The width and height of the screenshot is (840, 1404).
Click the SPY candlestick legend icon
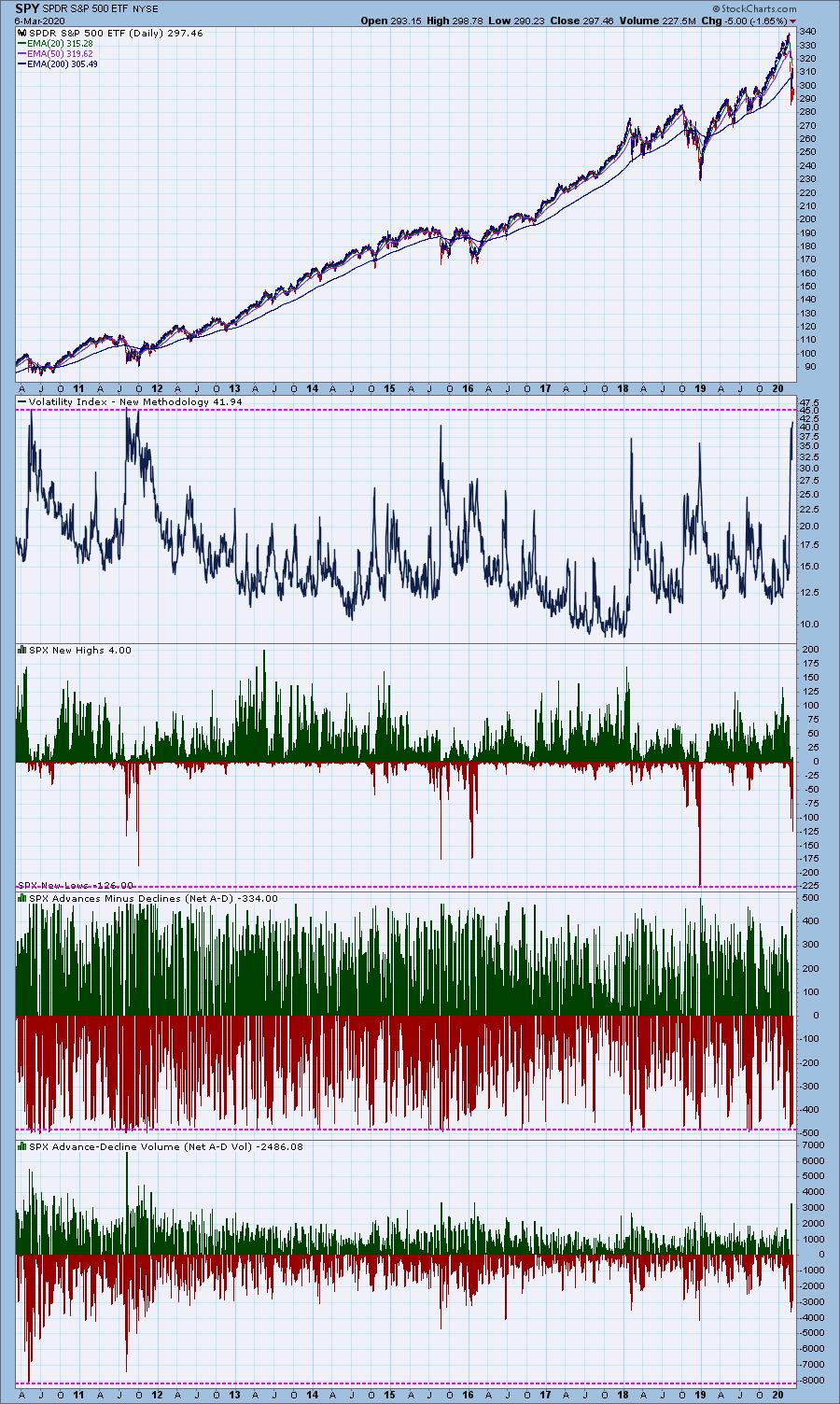point(22,33)
